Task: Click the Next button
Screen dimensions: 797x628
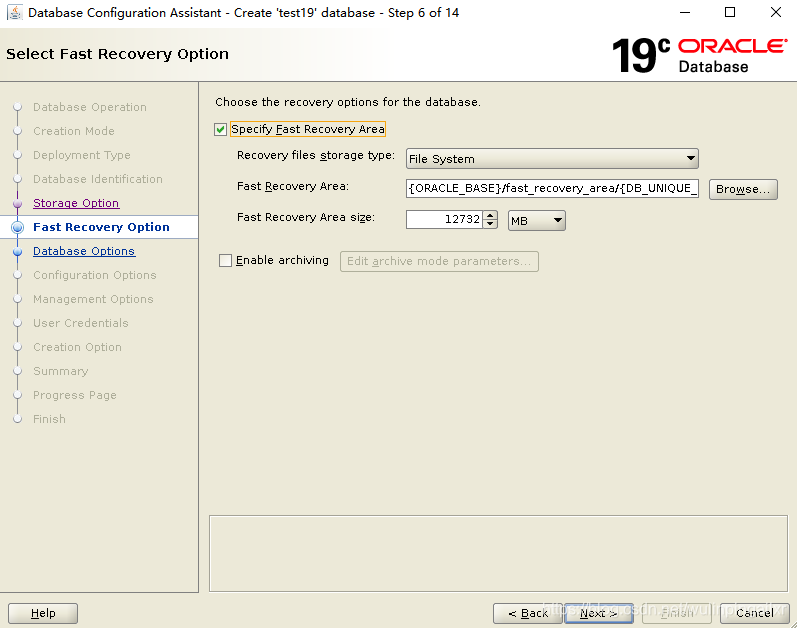Action: [598, 613]
